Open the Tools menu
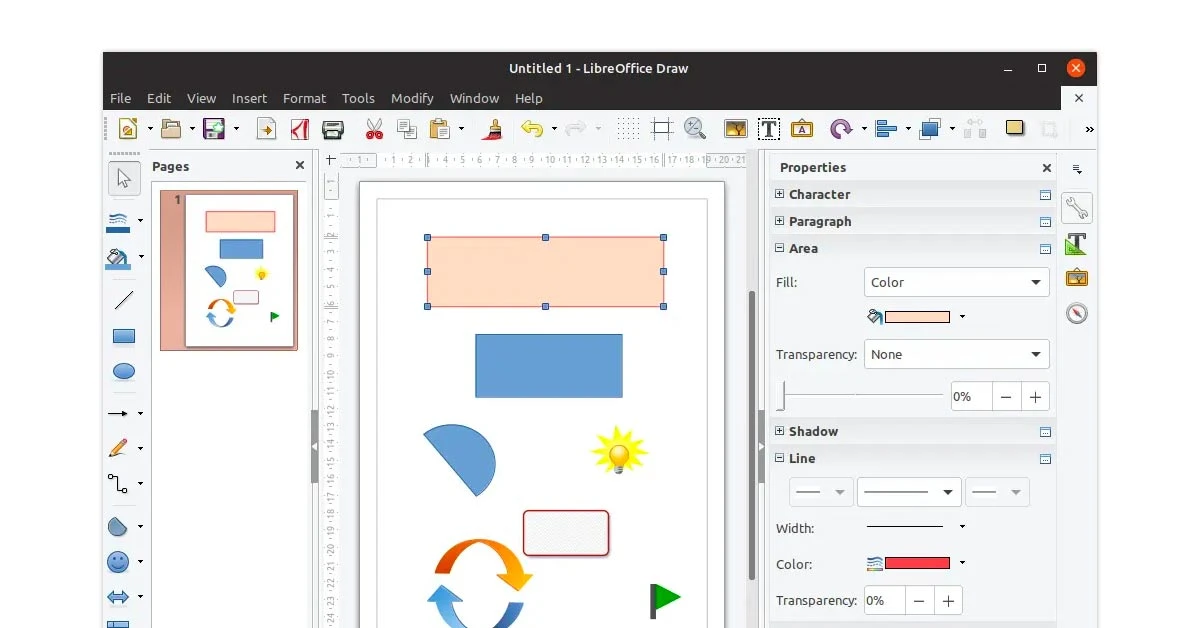 358,98
